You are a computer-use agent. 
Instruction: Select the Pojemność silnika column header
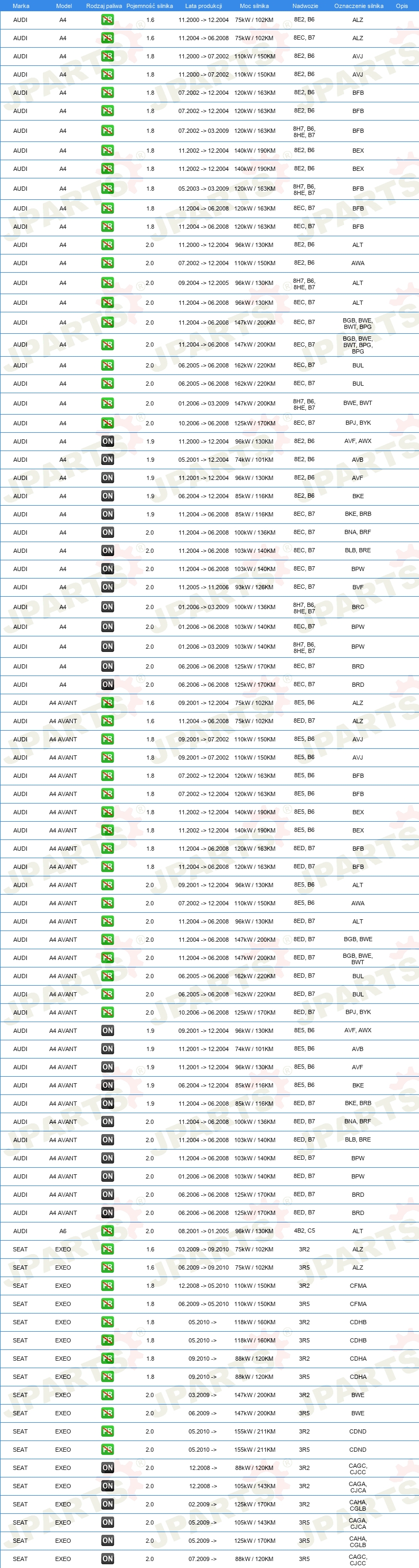tap(150, 6)
